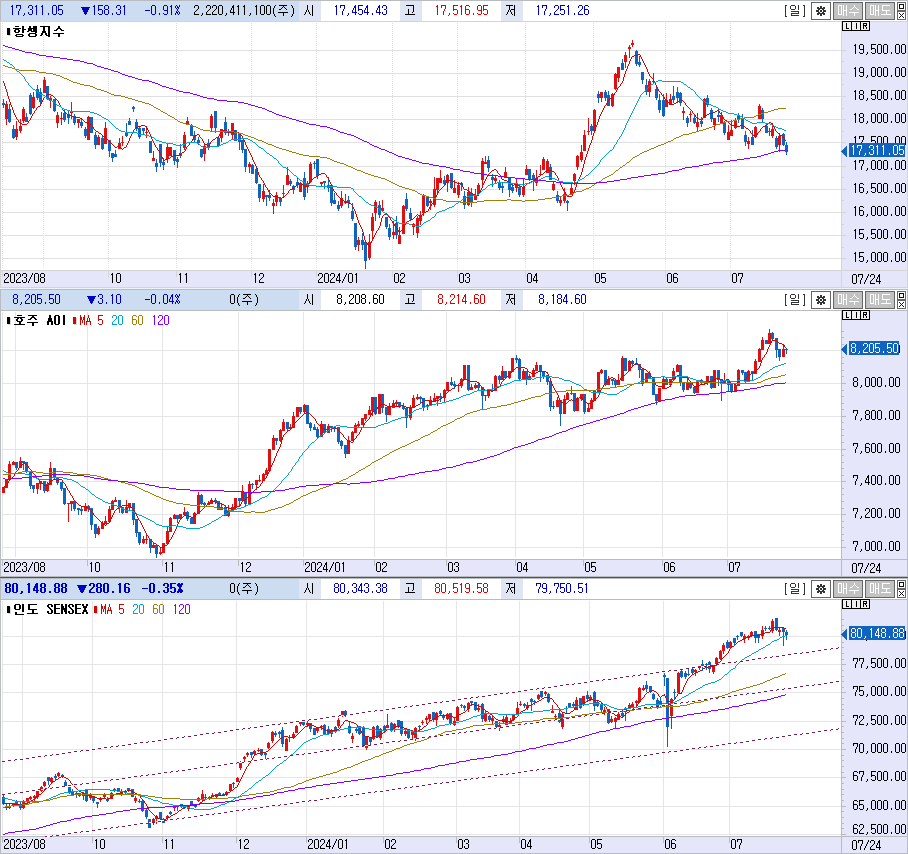Click the I button on 항셍지수 chart
Screen dimensions: 908x854
click(855, 26)
